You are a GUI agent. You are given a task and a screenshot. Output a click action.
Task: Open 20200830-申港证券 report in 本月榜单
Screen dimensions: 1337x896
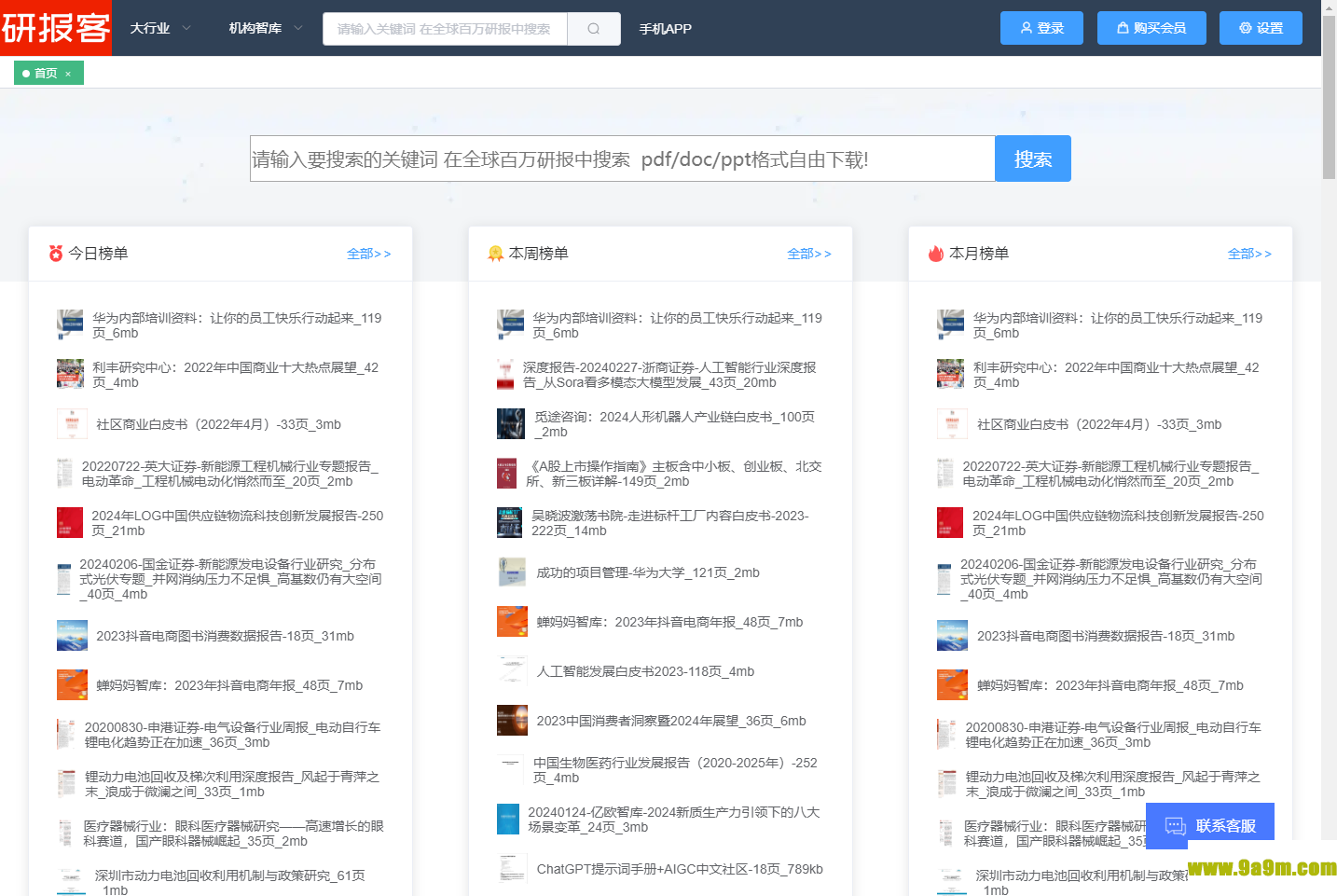point(1113,735)
